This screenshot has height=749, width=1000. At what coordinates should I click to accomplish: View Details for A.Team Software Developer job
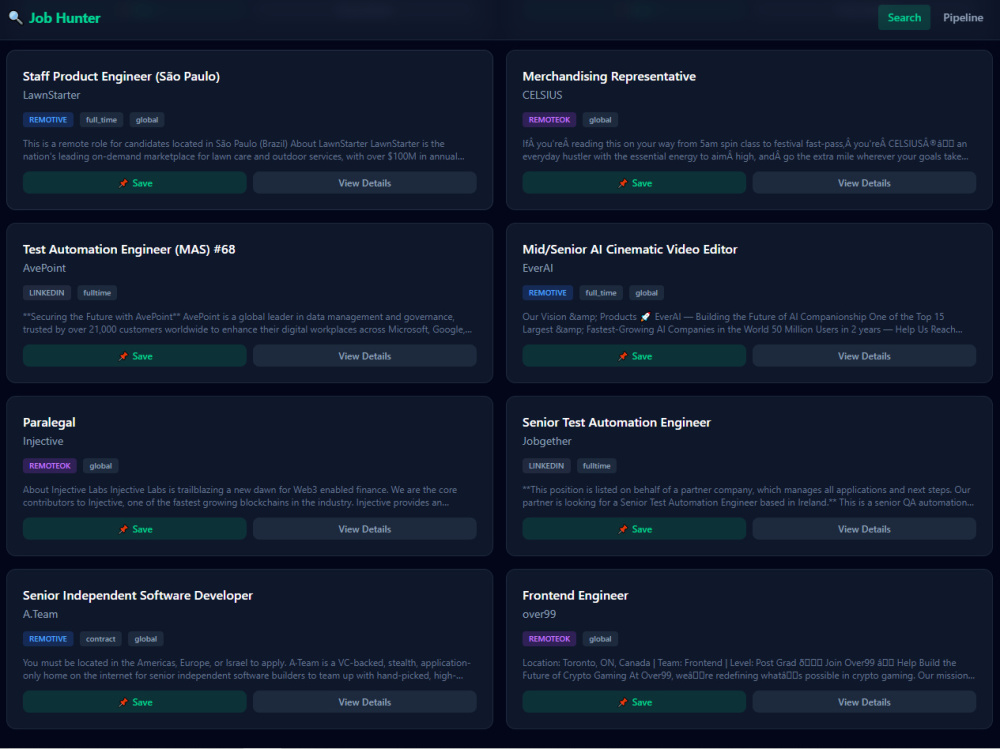365,702
